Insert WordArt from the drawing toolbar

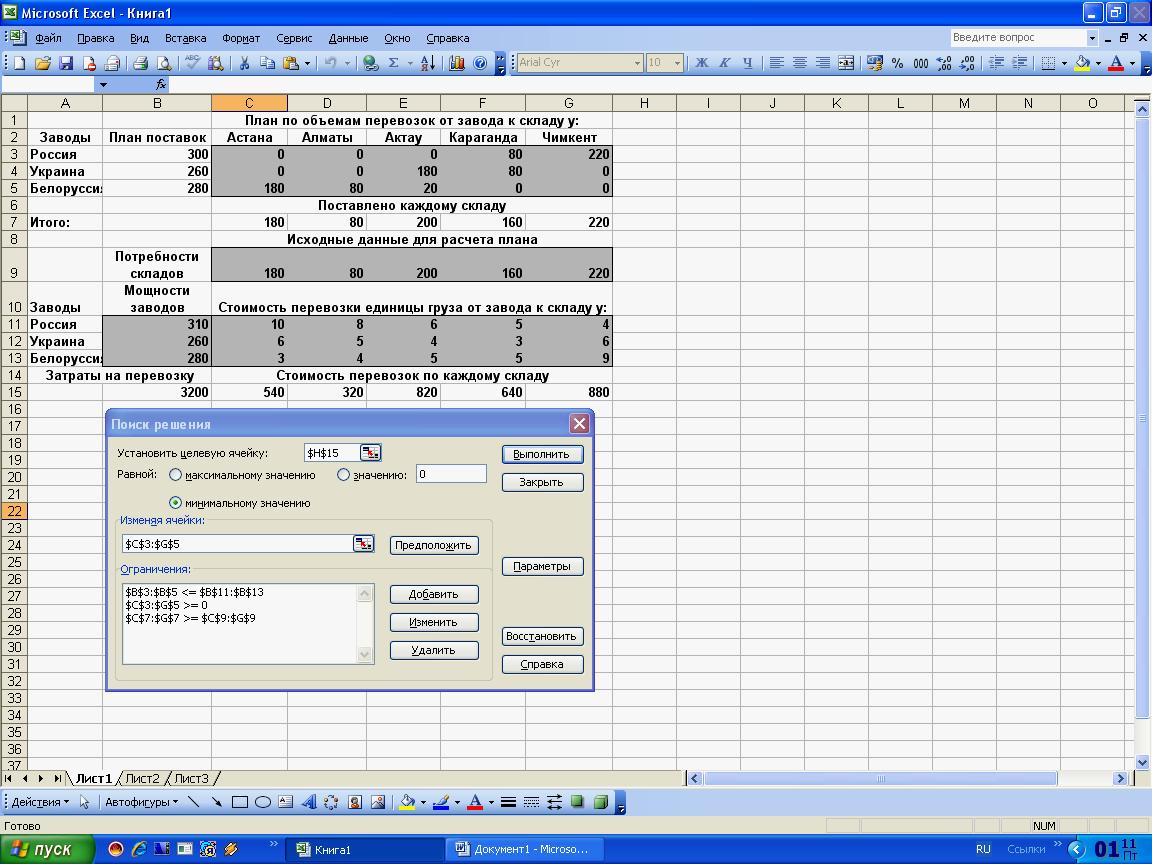308,802
